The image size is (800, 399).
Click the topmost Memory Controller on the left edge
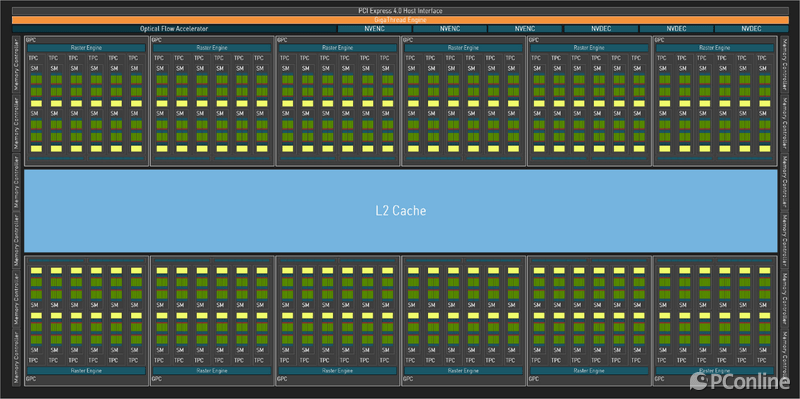tap(16, 64)
